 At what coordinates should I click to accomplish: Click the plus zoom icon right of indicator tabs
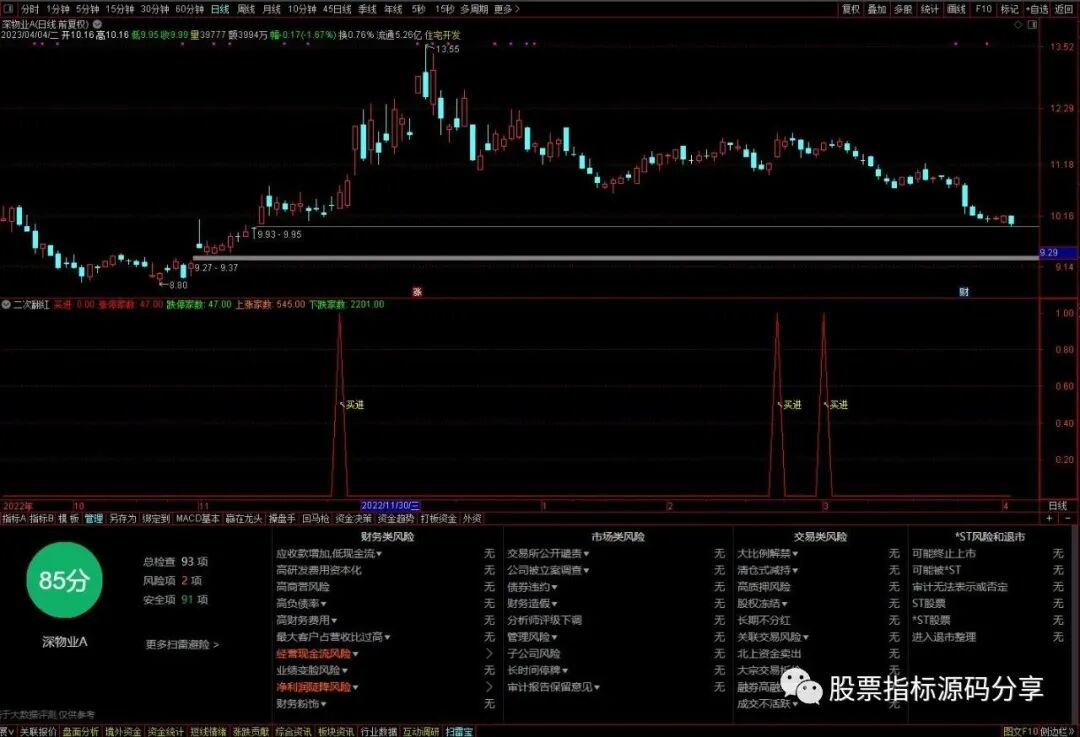(x=1049, y=518)
